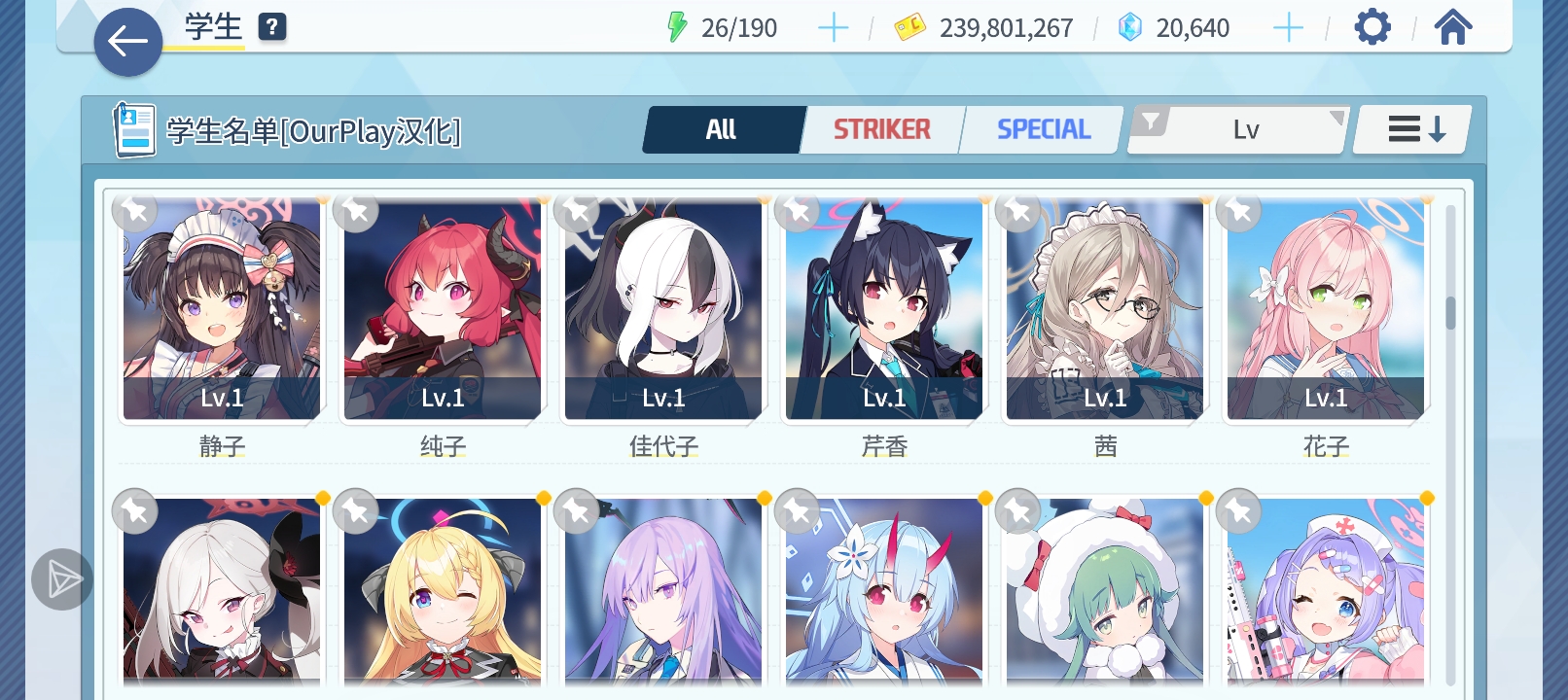Click the student list scrollbar thumb

point(1450,313)
